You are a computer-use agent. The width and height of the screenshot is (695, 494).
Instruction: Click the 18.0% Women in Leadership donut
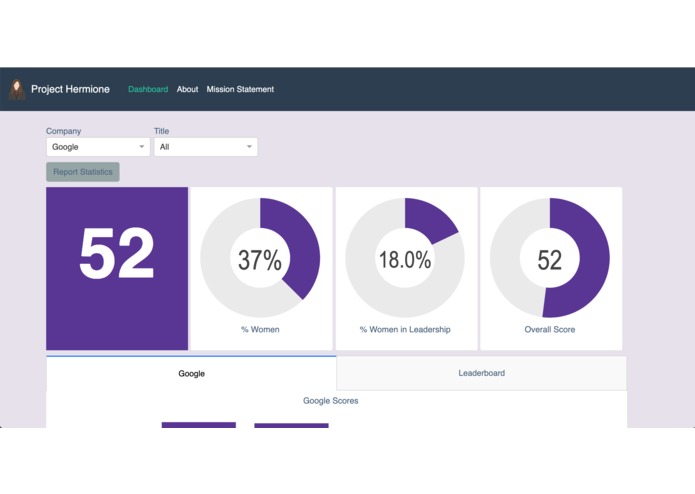point(405,258)
